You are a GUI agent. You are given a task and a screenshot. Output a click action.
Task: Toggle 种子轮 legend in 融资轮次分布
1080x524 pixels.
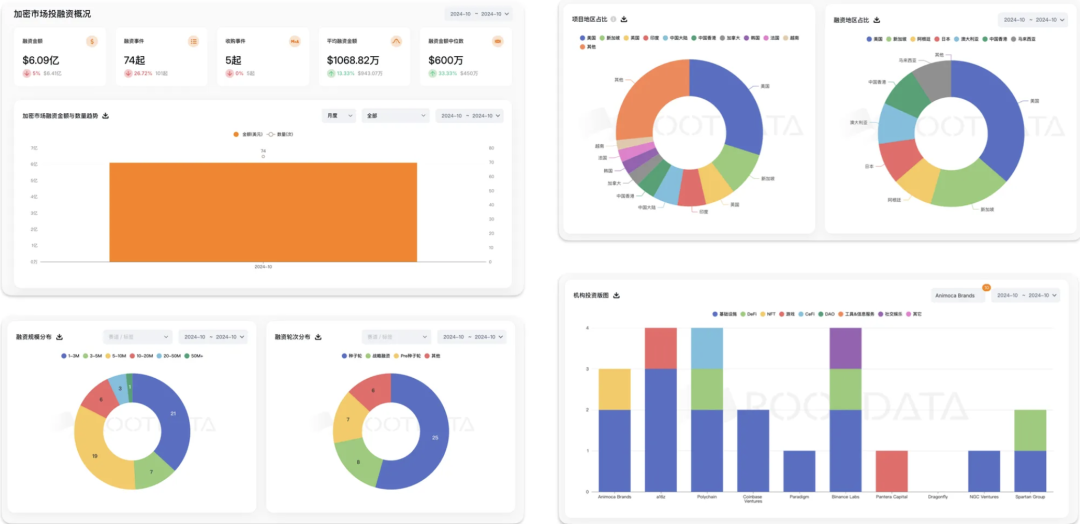coord(353,356)
